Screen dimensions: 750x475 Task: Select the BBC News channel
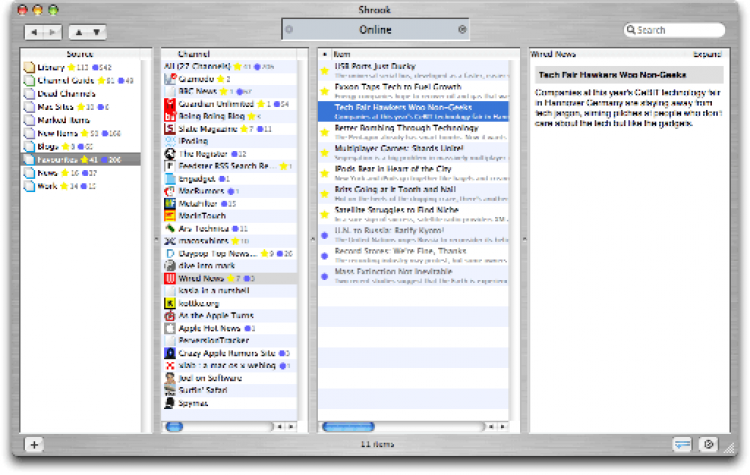click(x=230, y=91)
